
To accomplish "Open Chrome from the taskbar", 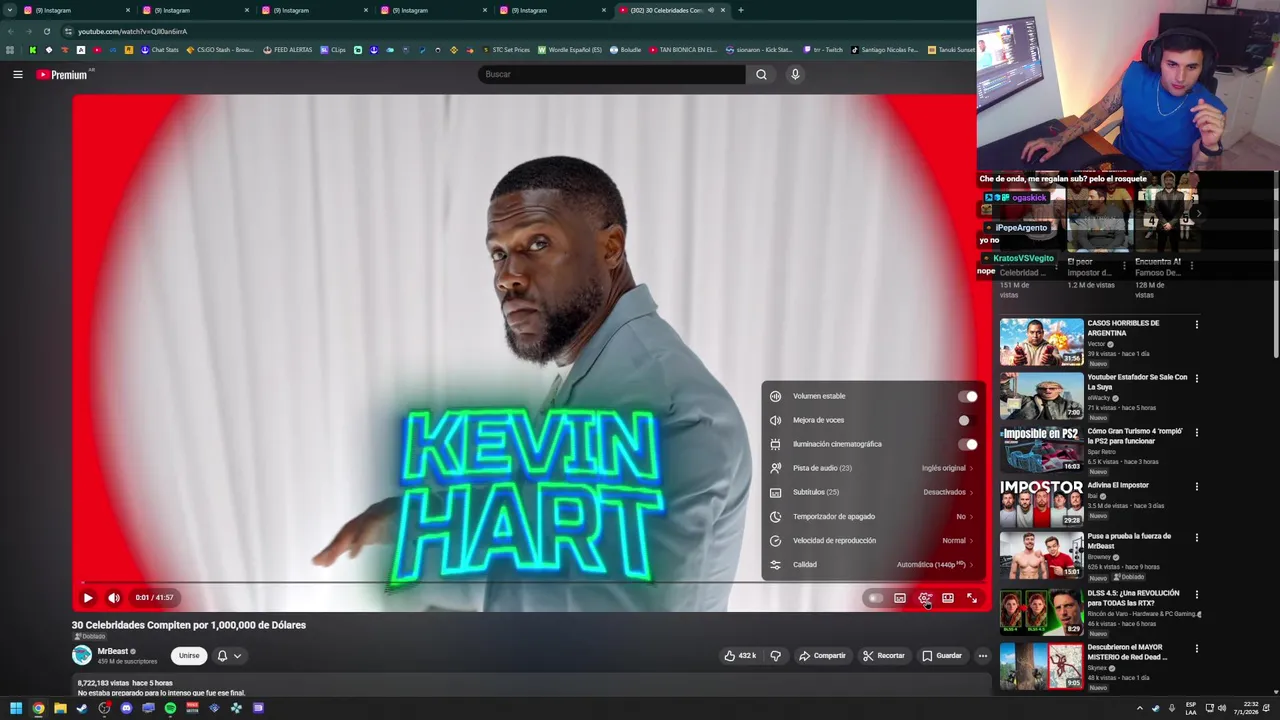I will [x=38, y=708].
